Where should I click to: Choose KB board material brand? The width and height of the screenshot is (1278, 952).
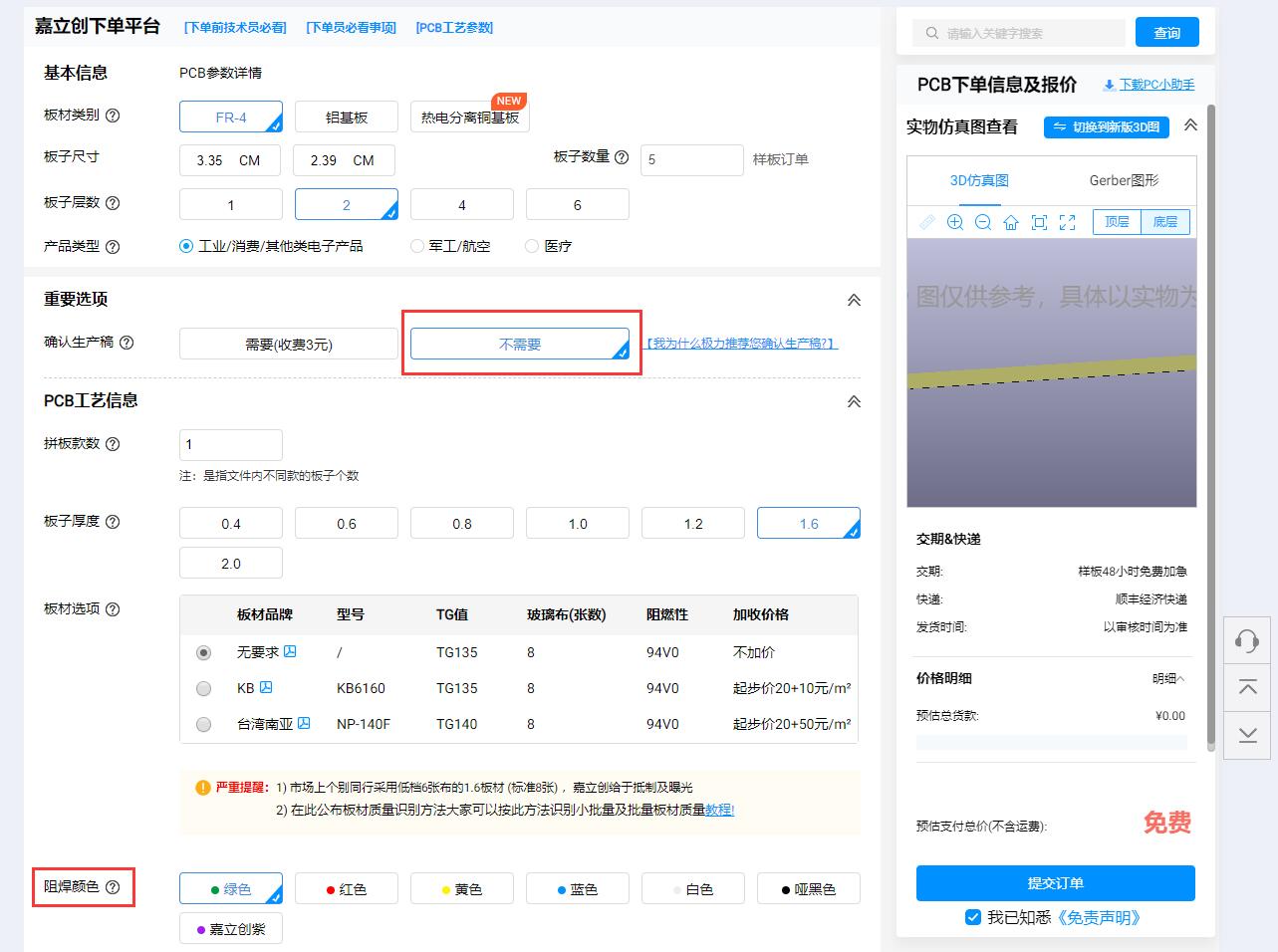[203, 688]
